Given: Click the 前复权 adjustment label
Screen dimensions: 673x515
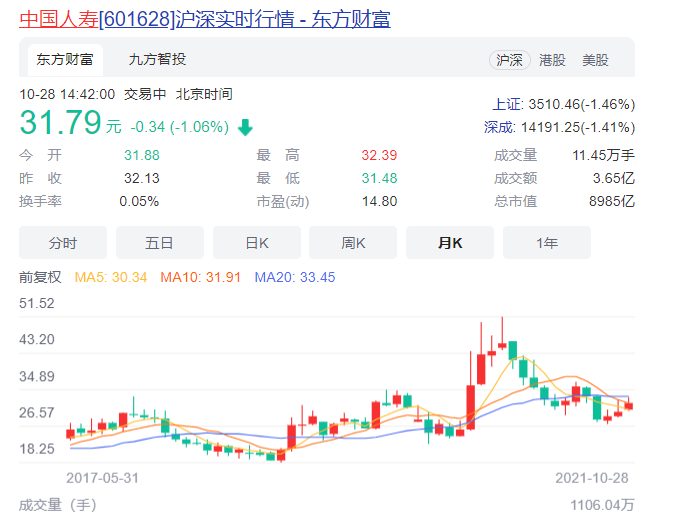Looking at the screenshot, I should click(x=40, y=277).
